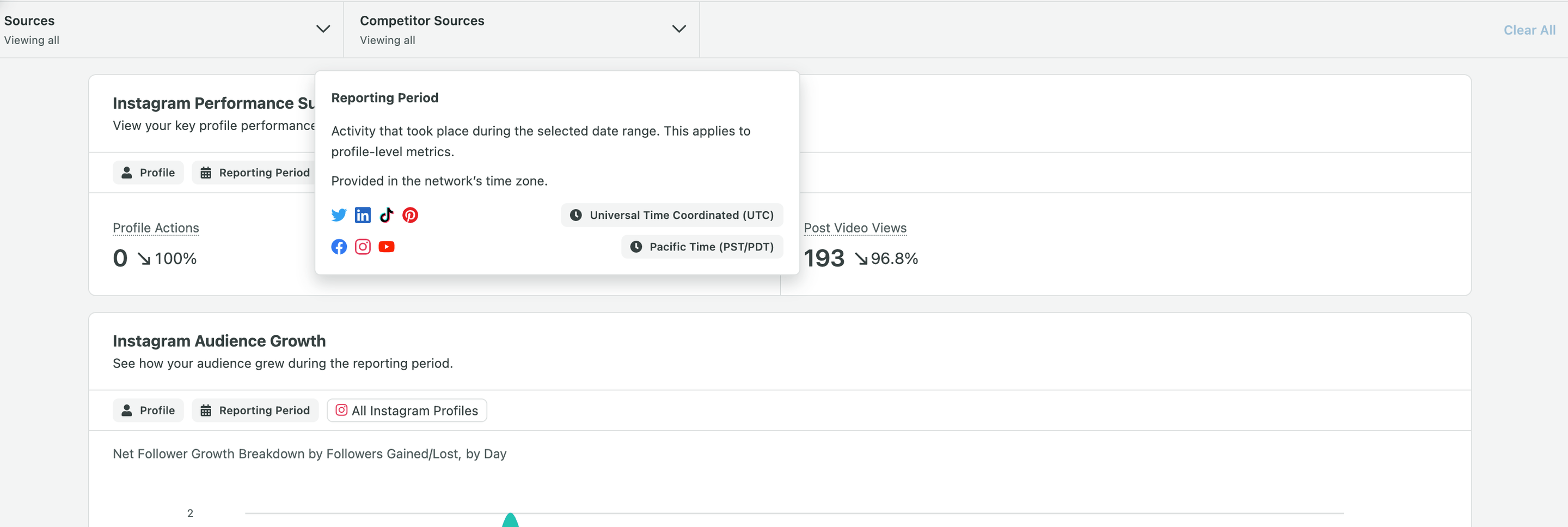Click the 193 video views value
The width and height of the screenshot is (1568, 527).
pos(824,259)
